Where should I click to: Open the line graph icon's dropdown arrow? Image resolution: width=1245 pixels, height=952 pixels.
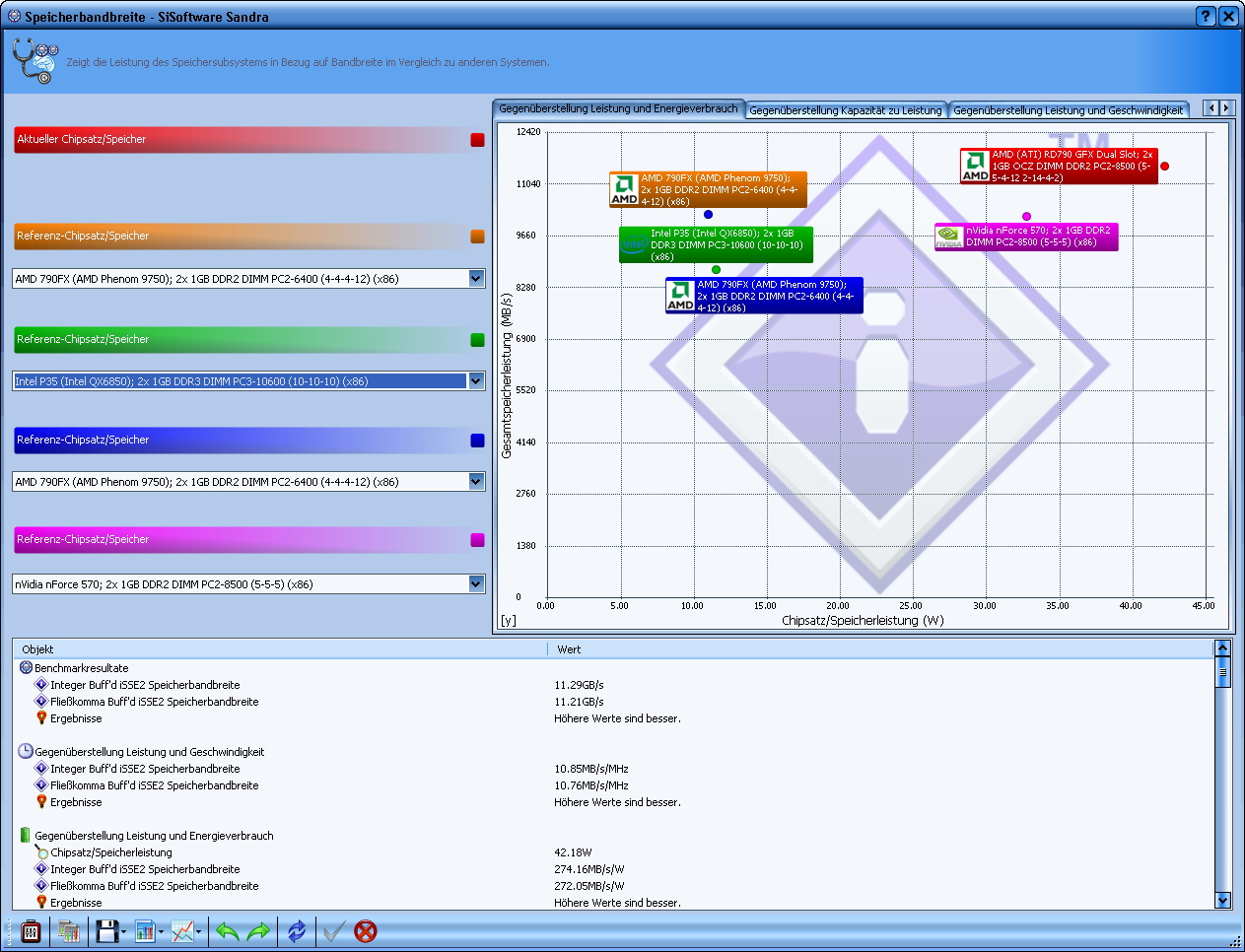coord(199,932)
